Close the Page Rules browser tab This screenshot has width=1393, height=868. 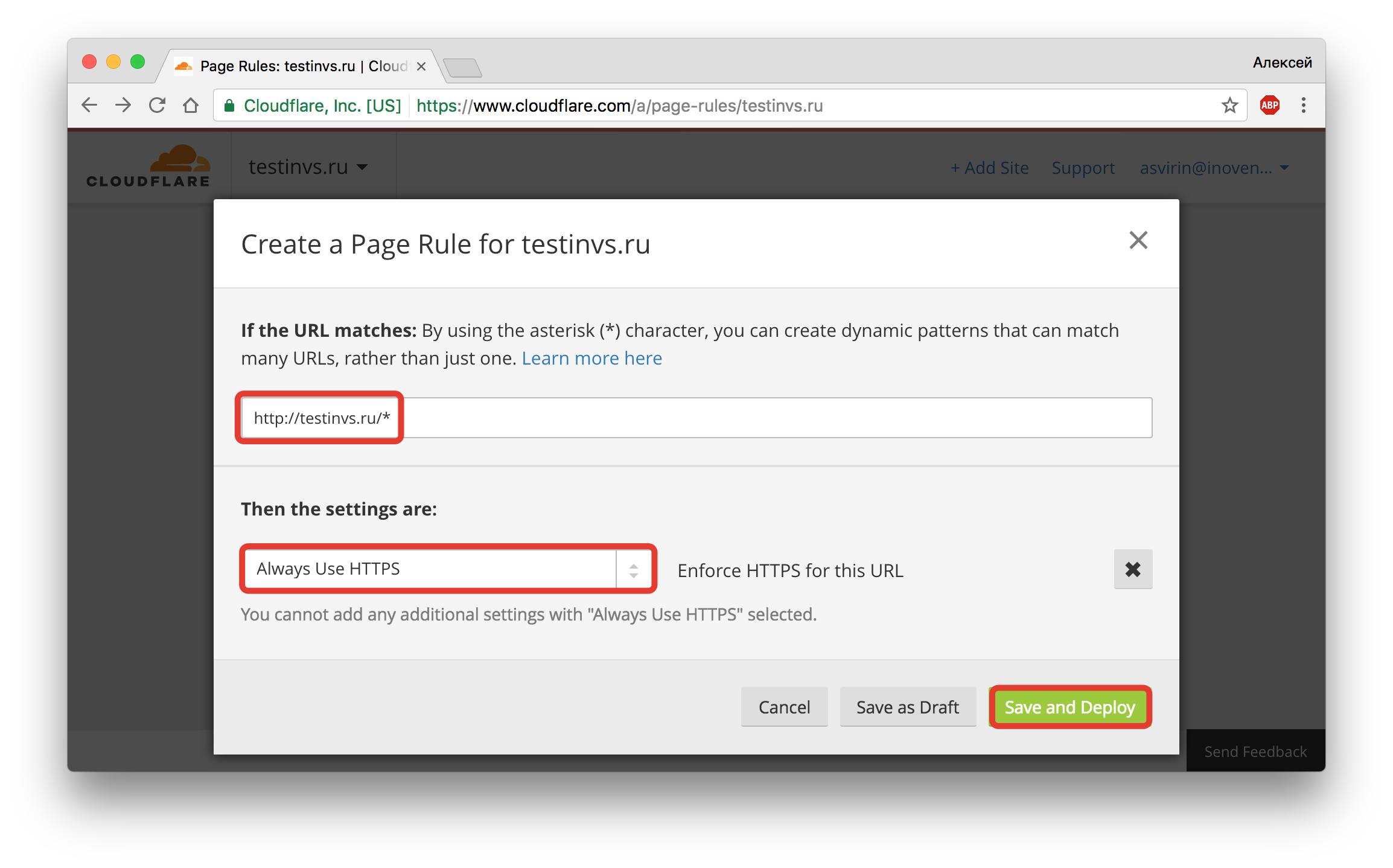click(x=421, y=66)
